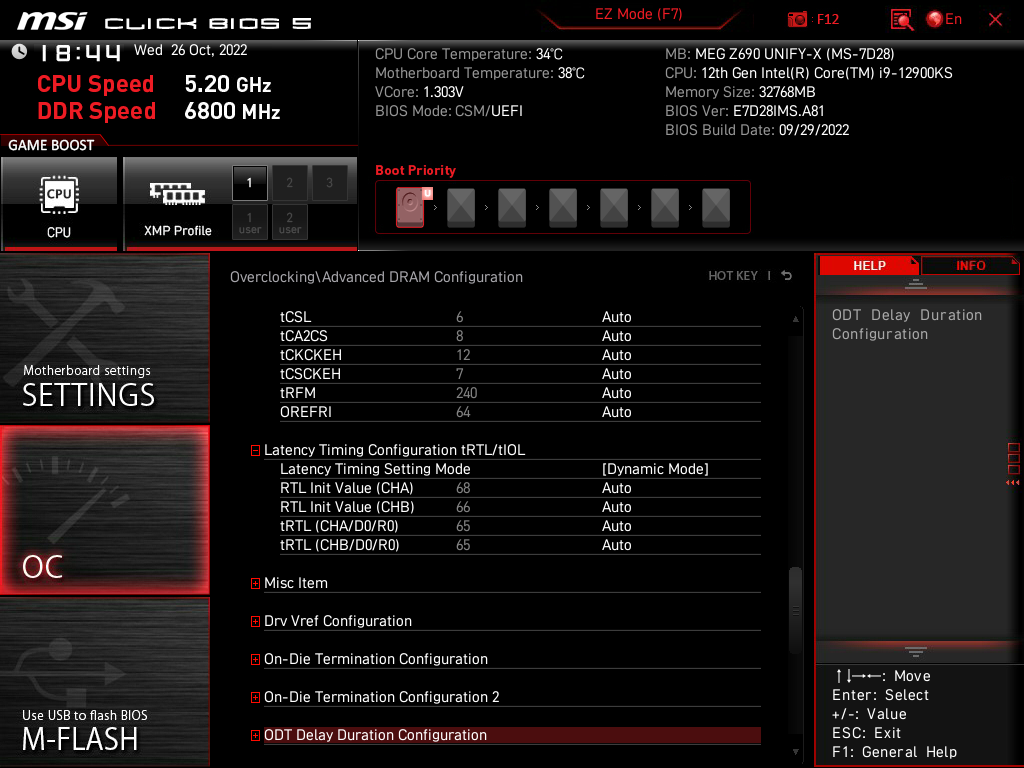Select the OREFRI Auto value field
The height and width of the screenshot is (768, 1024).
(616, 411)
